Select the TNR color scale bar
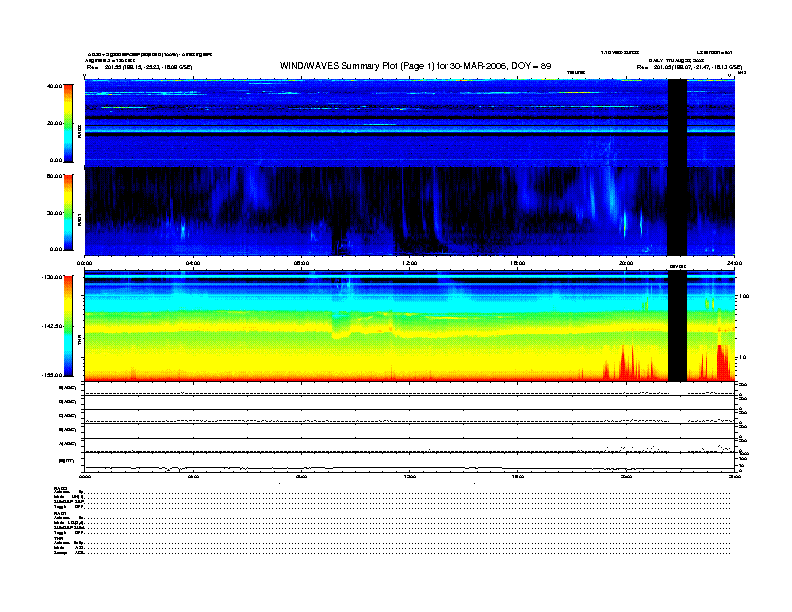Screen dimensions: 792x612 coord(68,326)
